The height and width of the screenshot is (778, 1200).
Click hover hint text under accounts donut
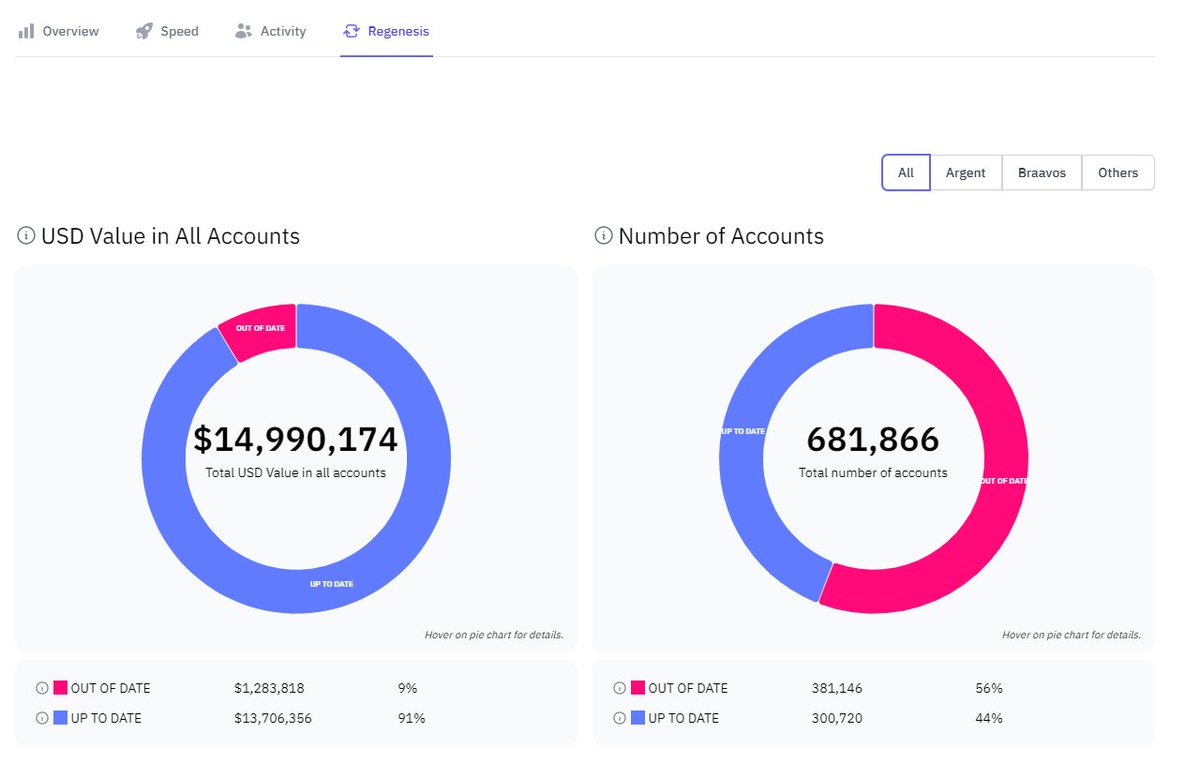[x=1071, y=635]
